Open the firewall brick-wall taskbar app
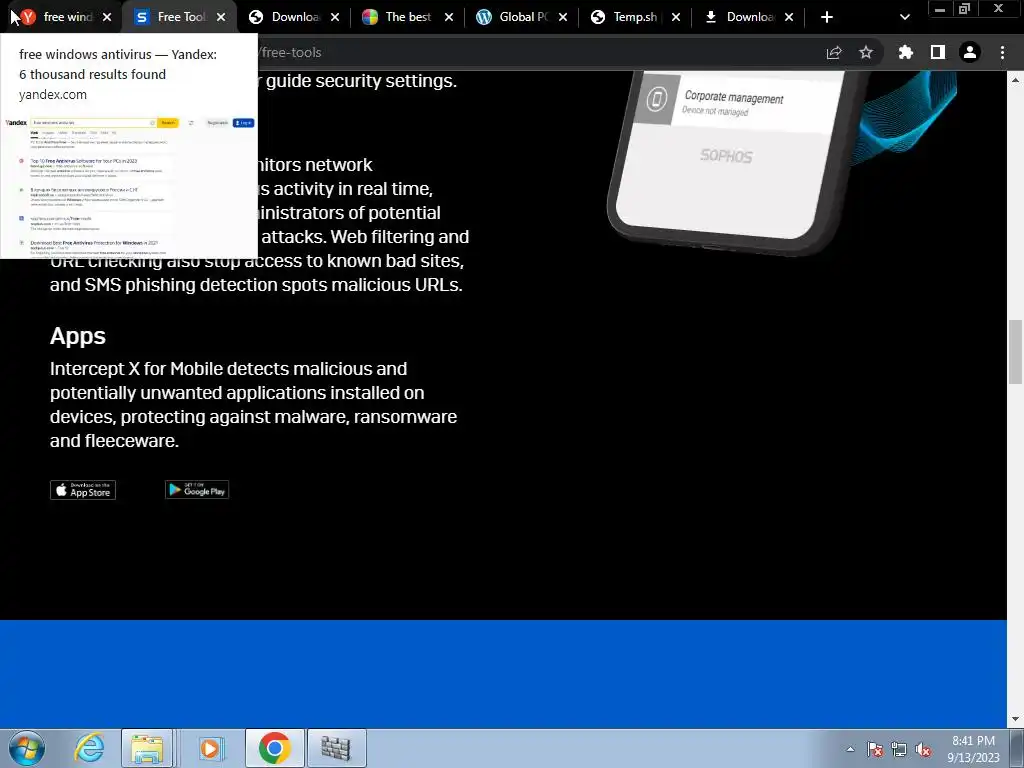 336,748
